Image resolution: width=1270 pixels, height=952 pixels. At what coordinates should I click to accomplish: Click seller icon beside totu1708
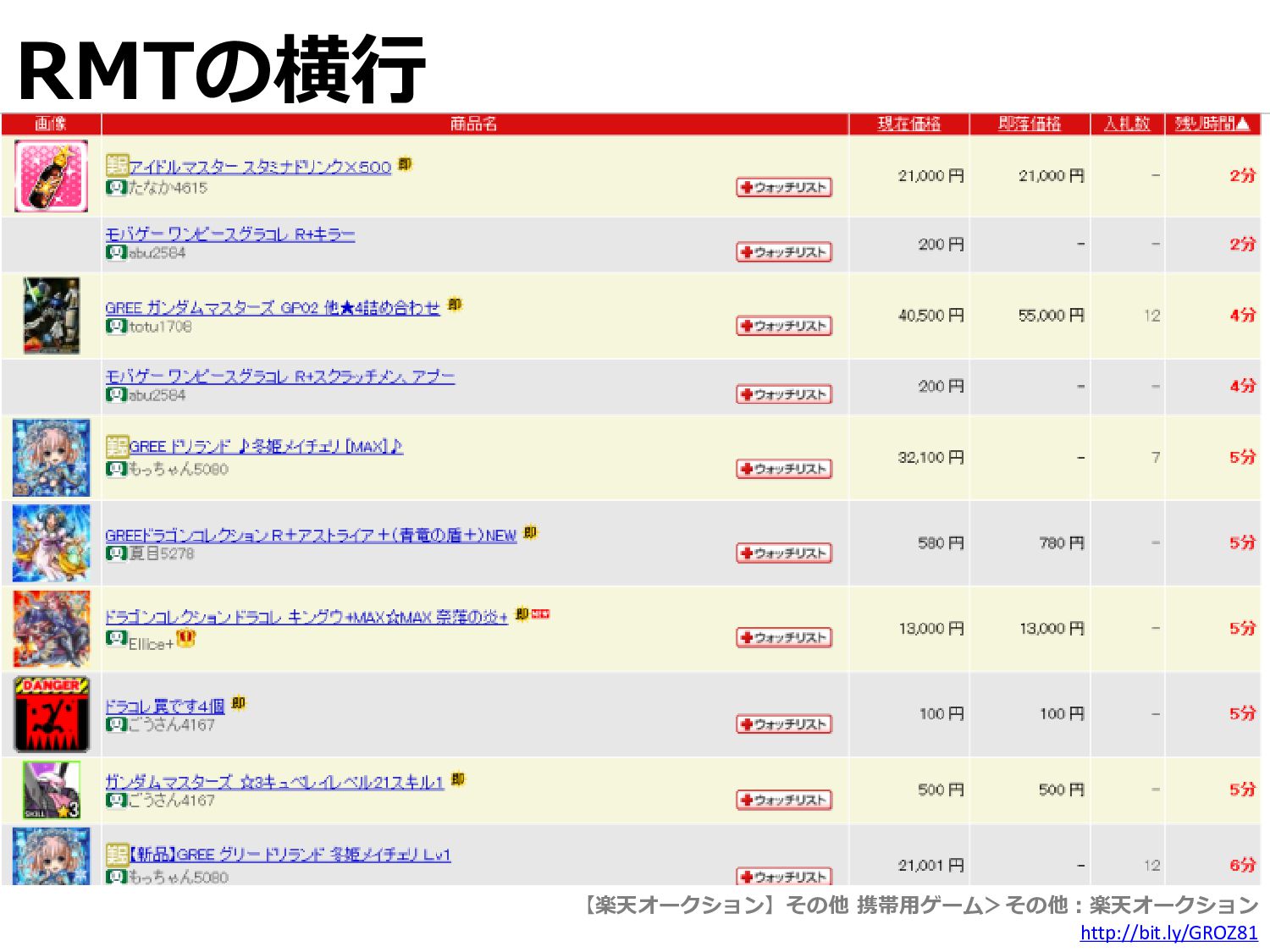pyautogui.click(x=116, y=326)
